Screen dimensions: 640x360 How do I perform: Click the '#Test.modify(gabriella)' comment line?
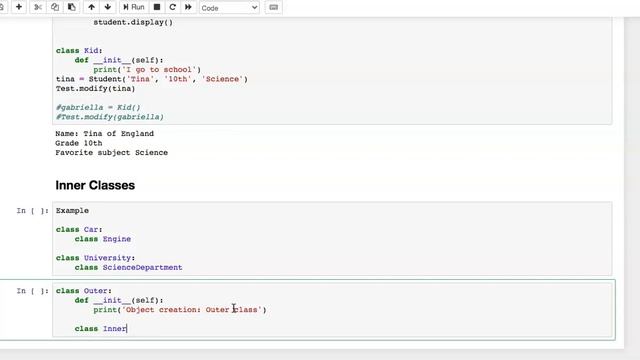click(110, 117)
